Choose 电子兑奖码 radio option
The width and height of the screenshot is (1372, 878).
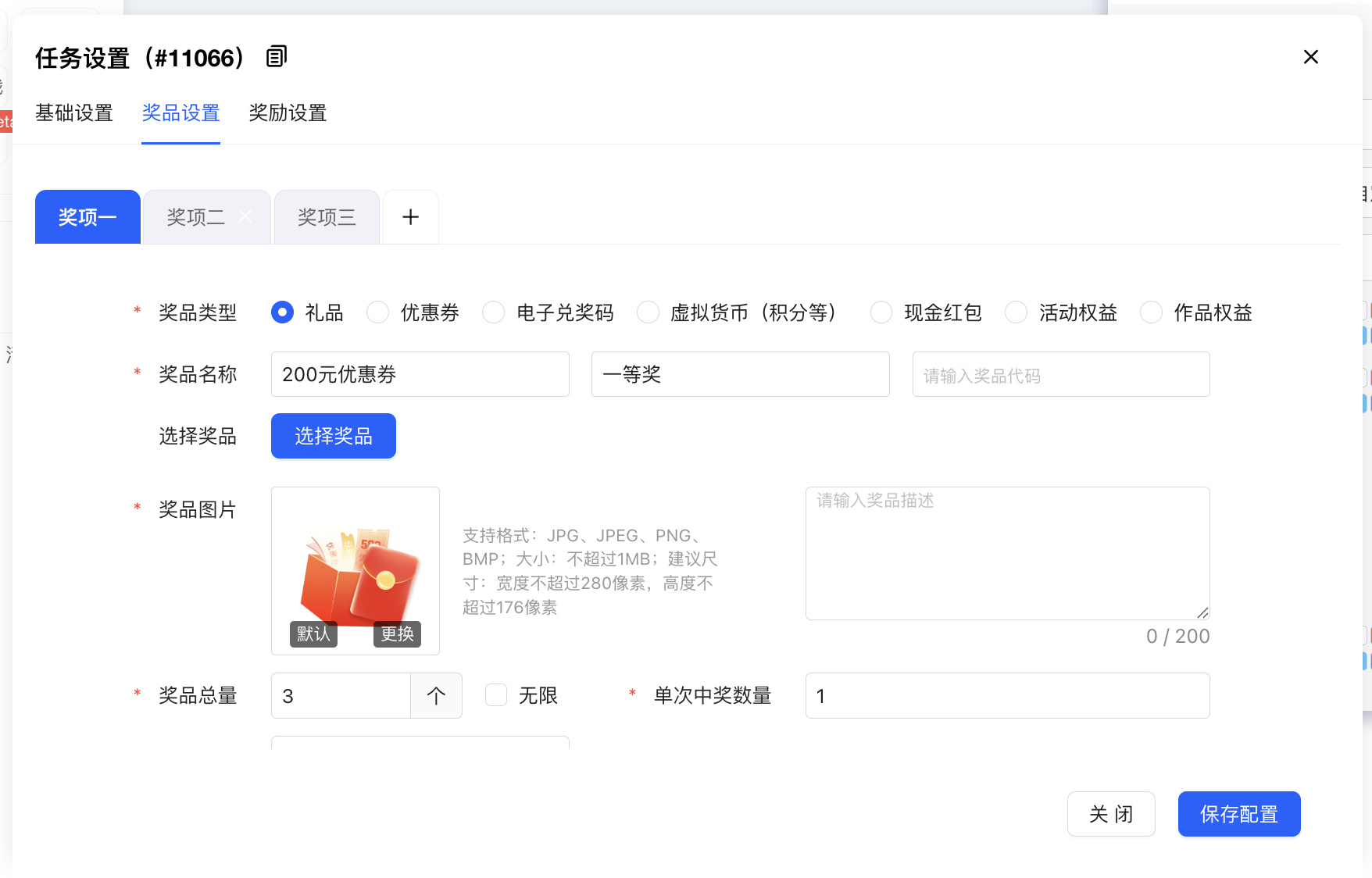(x=494, y=312)
